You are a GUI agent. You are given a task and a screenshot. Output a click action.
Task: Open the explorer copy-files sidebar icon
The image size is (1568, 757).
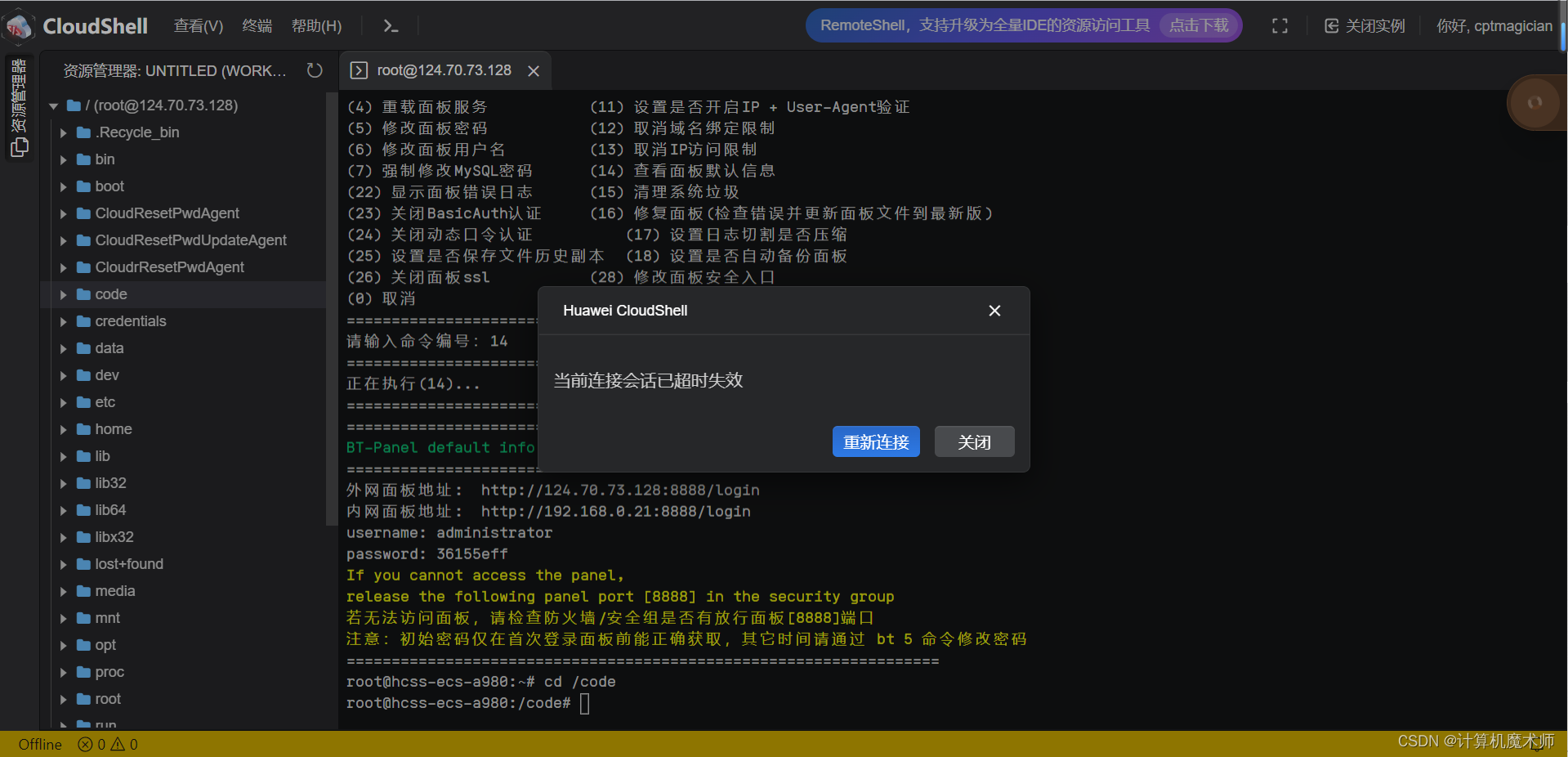point(19,148)
